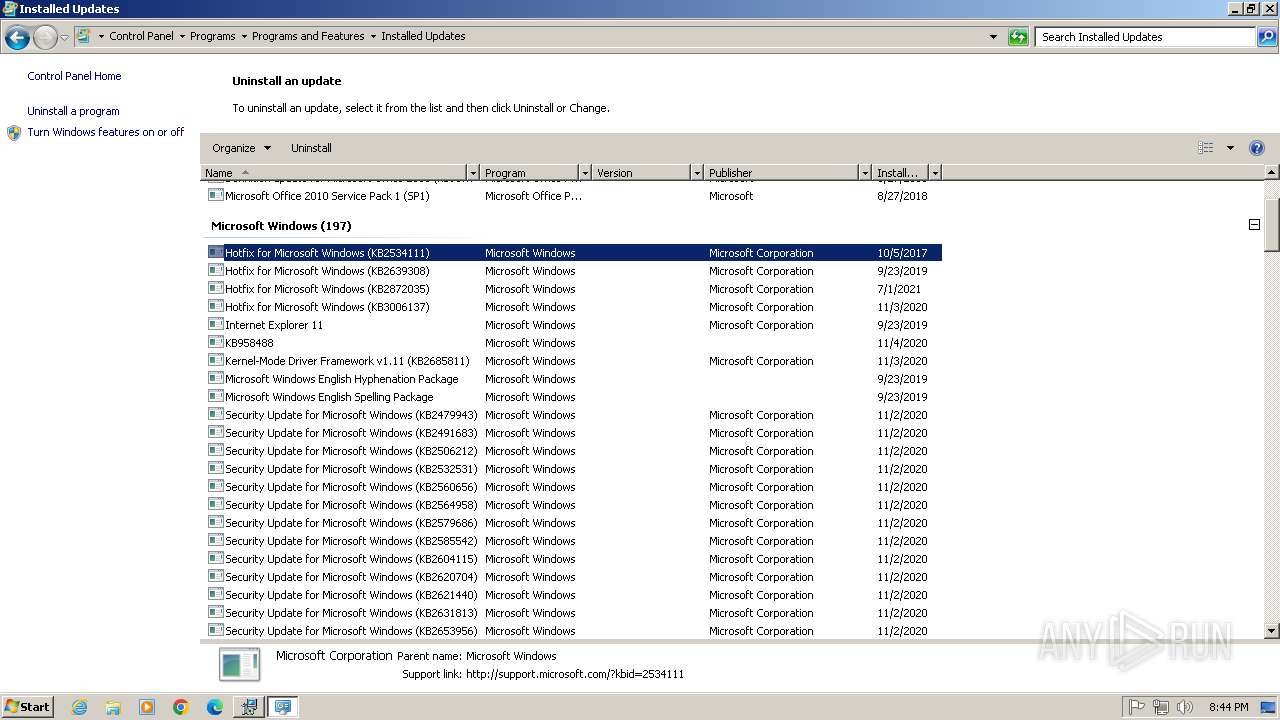Sort by the Name column header

tap(334, 173)
